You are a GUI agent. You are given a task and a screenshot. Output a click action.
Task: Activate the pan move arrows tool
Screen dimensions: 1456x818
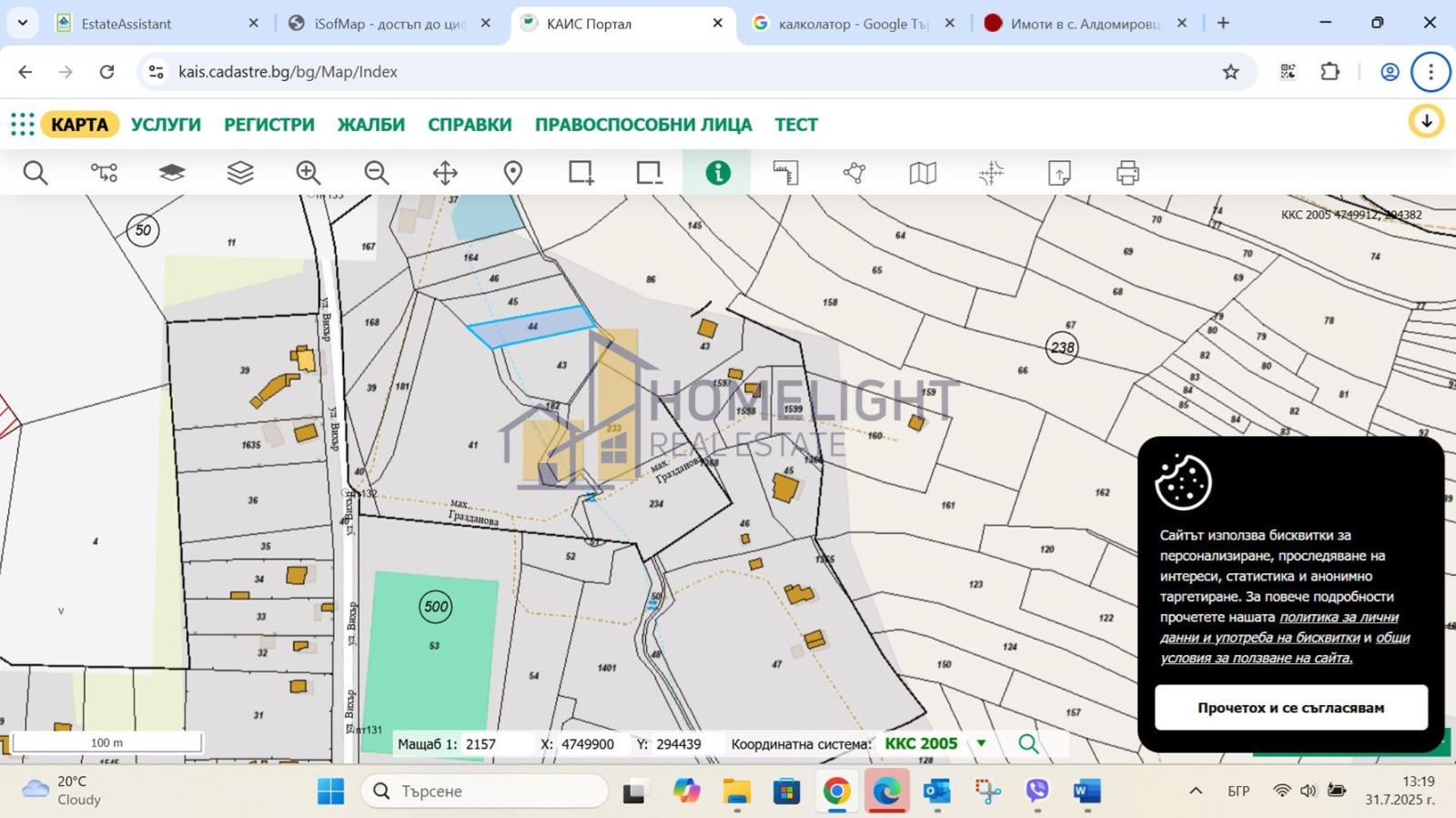(445, 173)
